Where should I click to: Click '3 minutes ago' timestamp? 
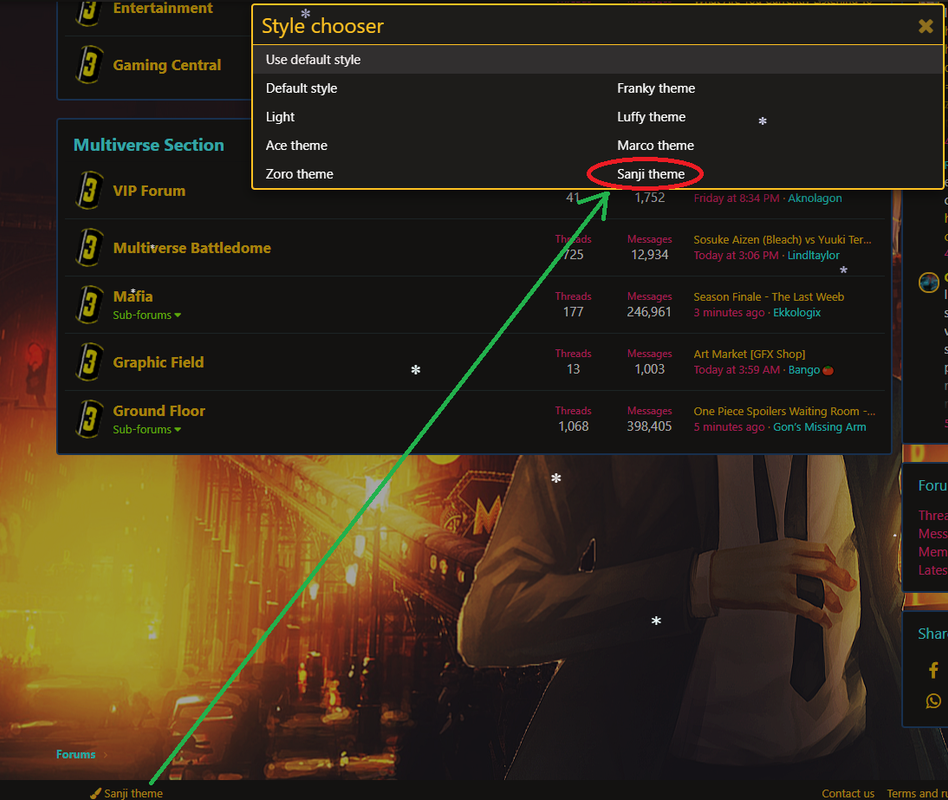729,313
